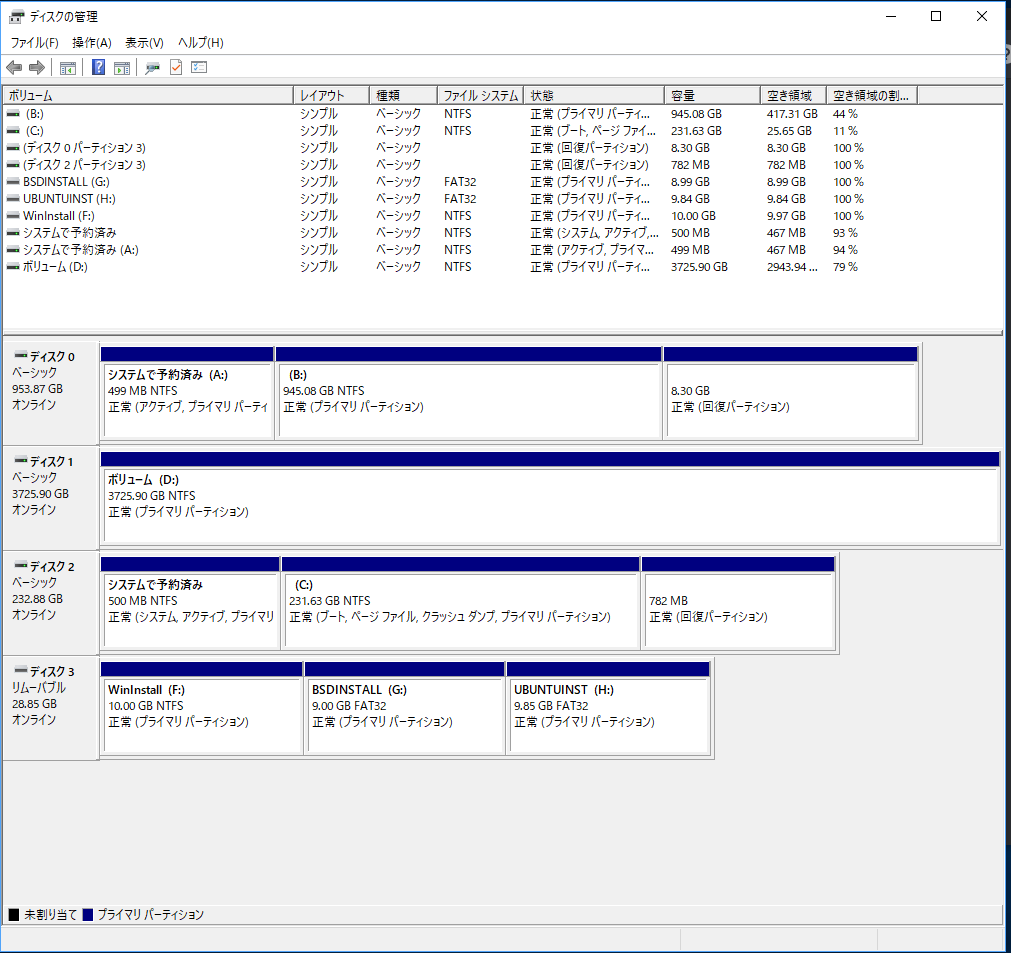Toggle the show/hide console tree icon
Viewport: 1011px width, 953px height.
68,67
